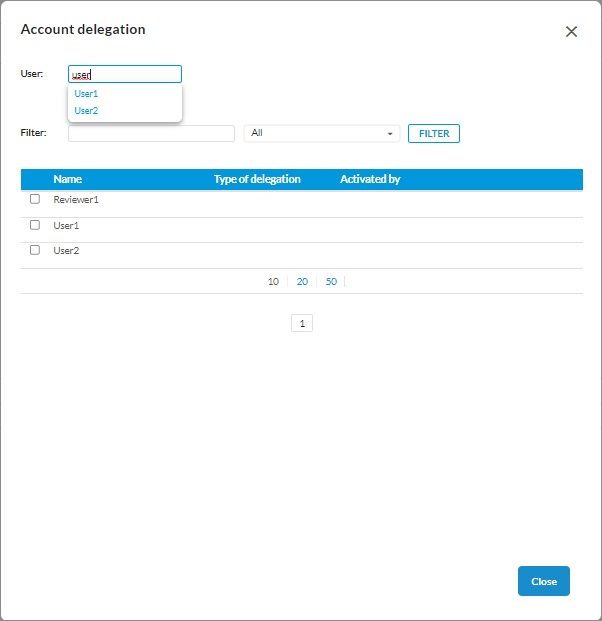
Task: Tick the checkbox for Reviewer1 row
Action: click(35, 199)
